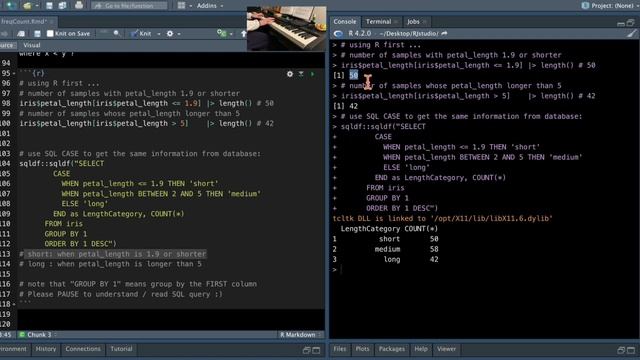Viewport: 640px width, 360px height.
Task: Maximize the Files pane
Action: click(631, 350)
